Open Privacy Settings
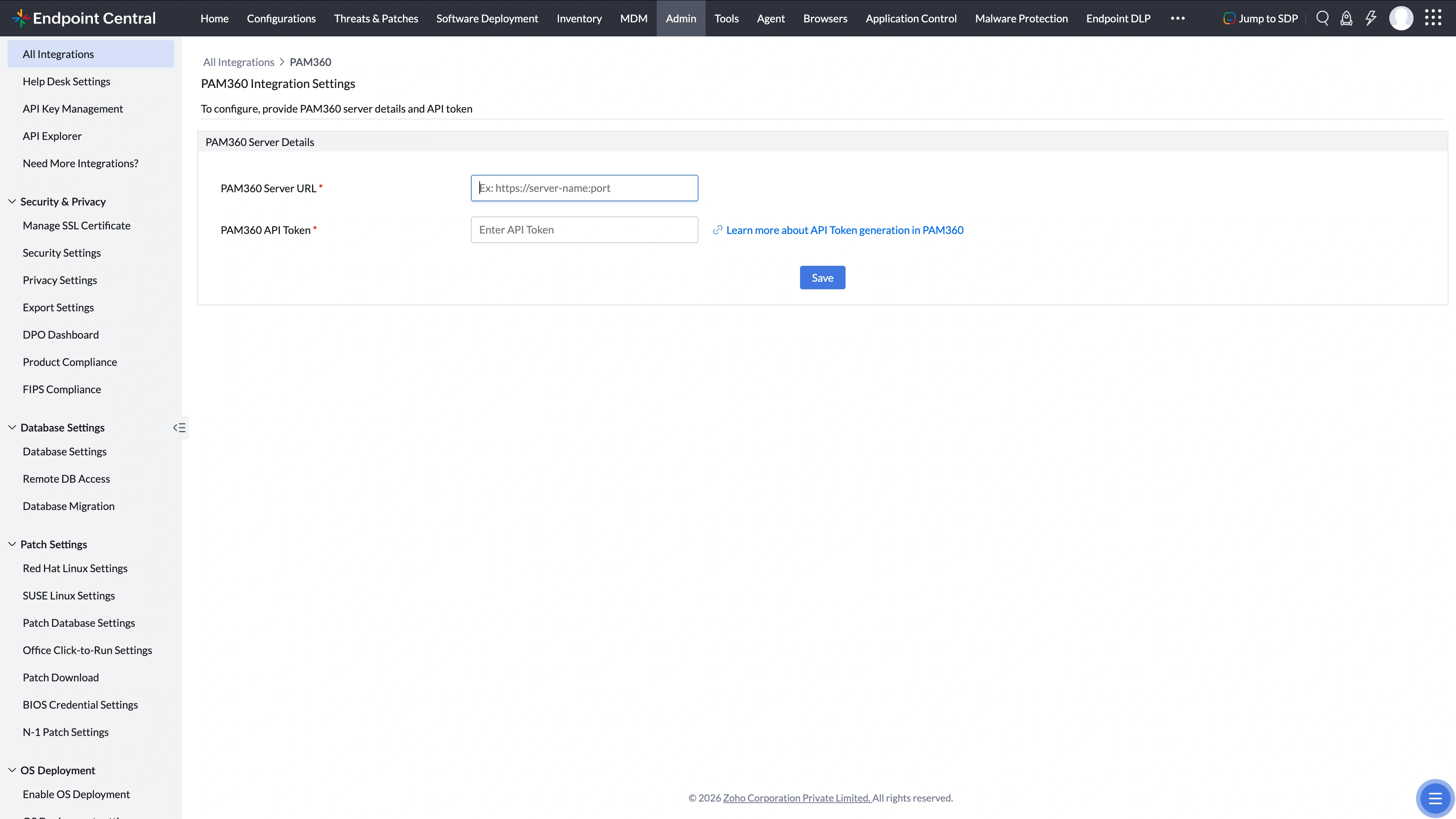 tap(60, 280)
